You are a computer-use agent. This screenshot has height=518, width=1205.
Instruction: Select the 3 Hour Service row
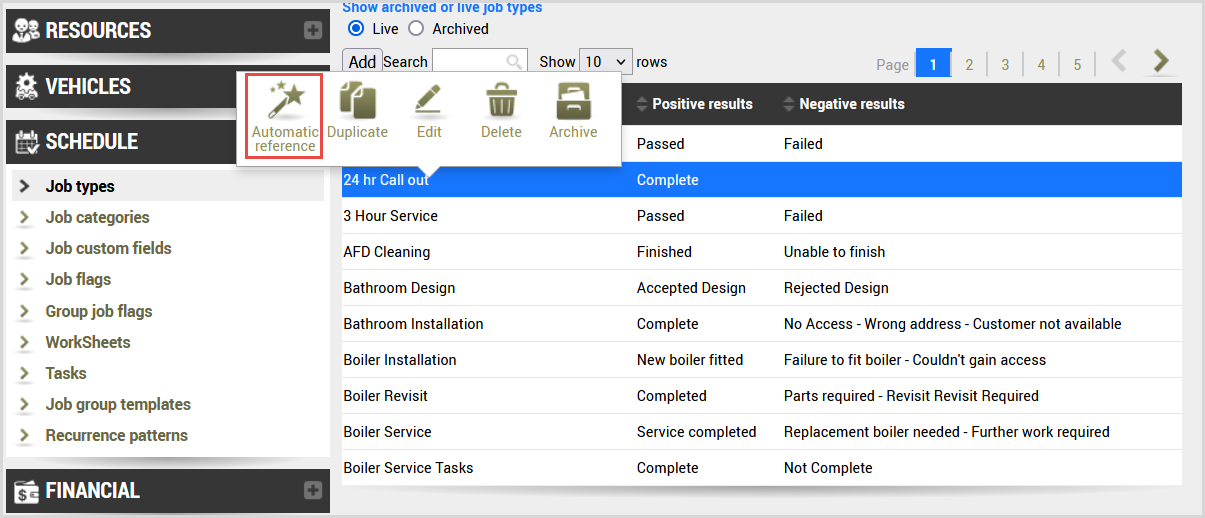[x=763, y=216]
